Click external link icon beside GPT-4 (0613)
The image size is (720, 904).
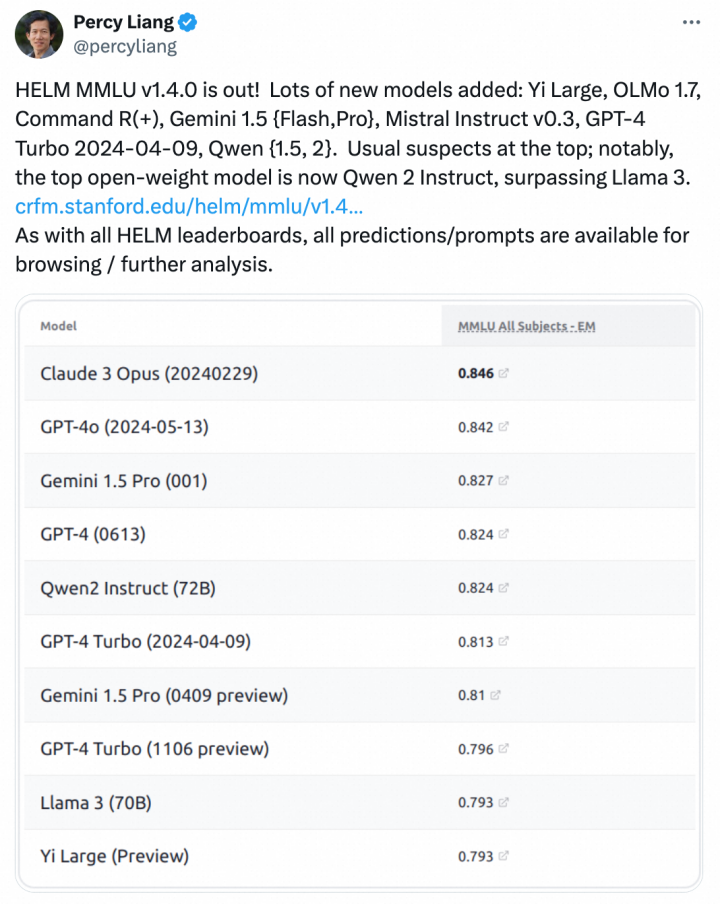(505, 534)
